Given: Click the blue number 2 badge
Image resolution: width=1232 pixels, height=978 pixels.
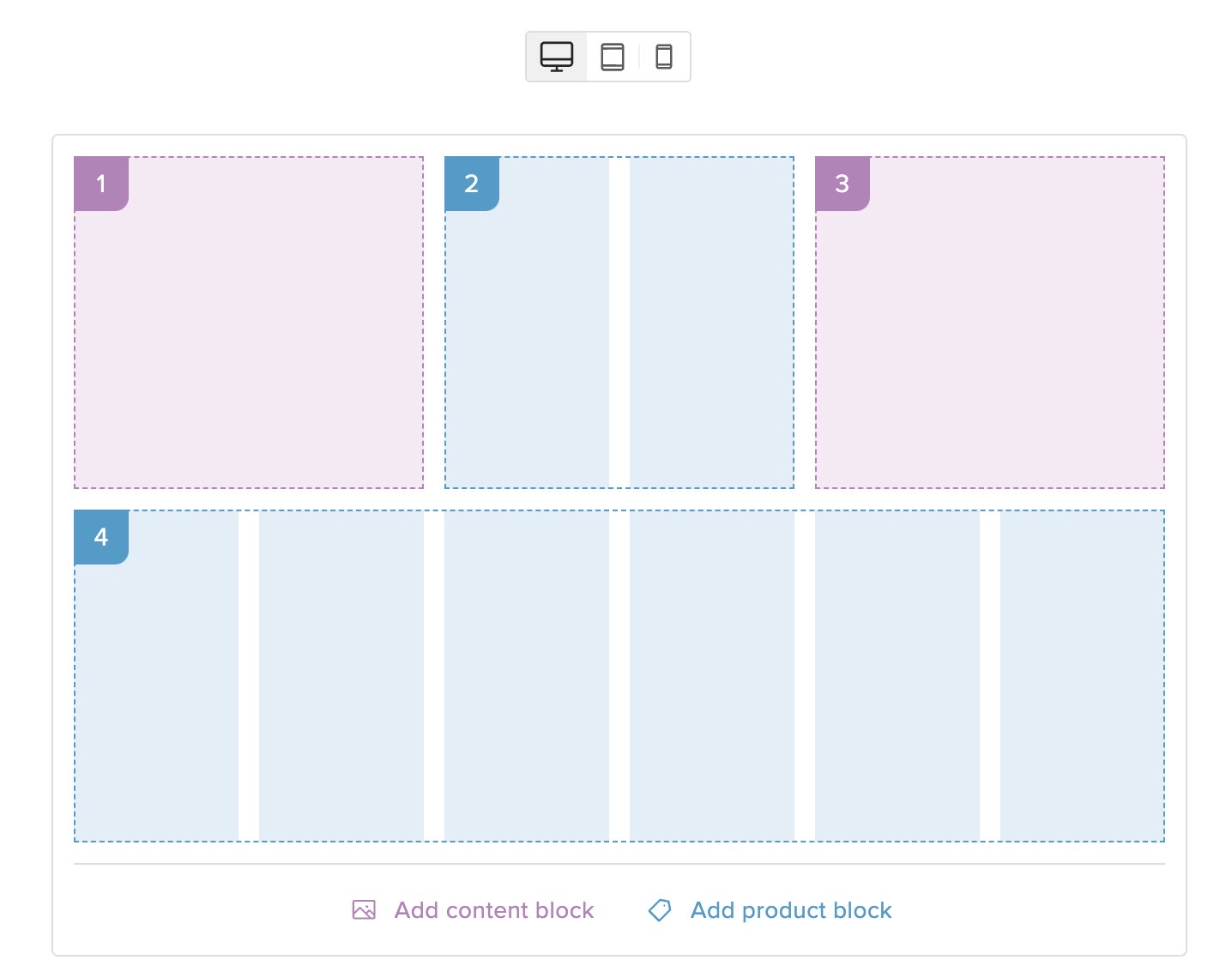Looking at the screenshot, I should pos(472,184).
